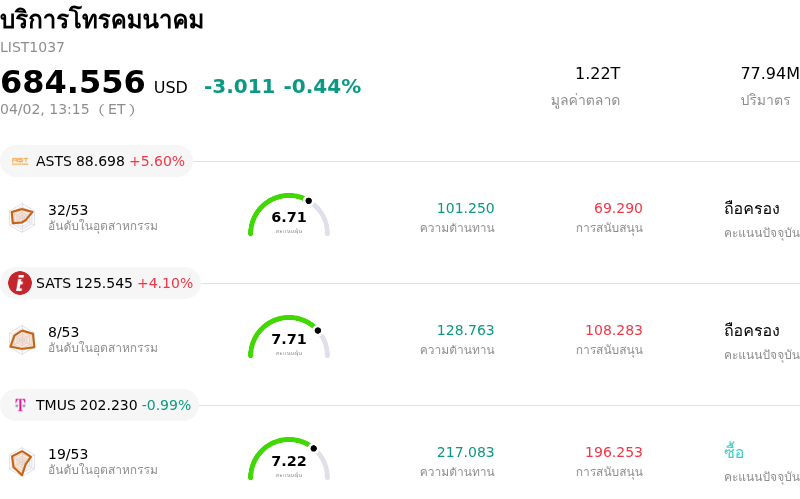Open the SATS 125.545 ticker chip

coord(101,283)
